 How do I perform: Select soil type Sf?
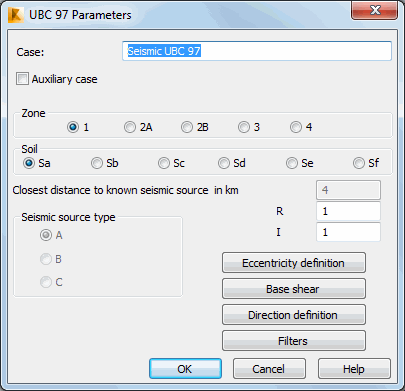click(359, 163)
